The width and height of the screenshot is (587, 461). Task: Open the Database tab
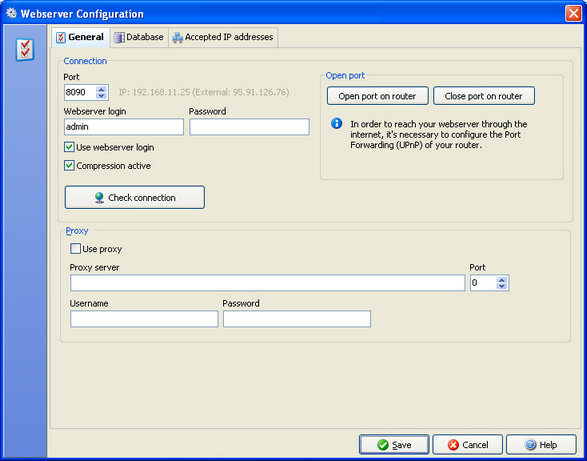click(x=139, y=37)
